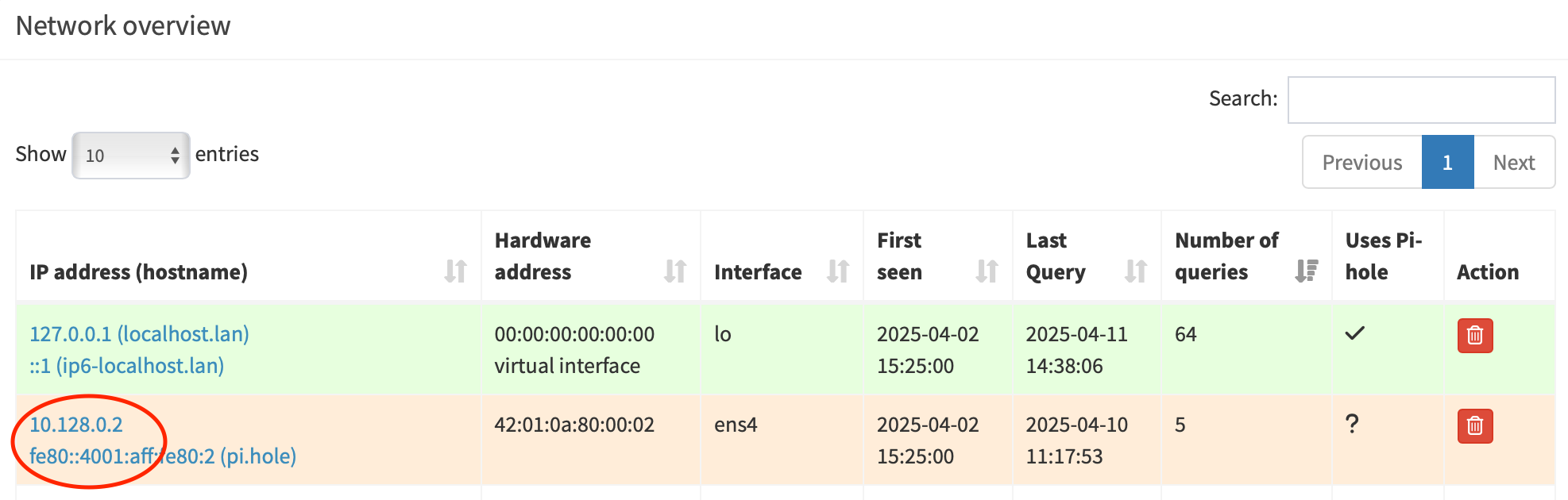Screen dimensions: 1568x500
Task: Focus the Search input field
Action: coord(1420,100)
